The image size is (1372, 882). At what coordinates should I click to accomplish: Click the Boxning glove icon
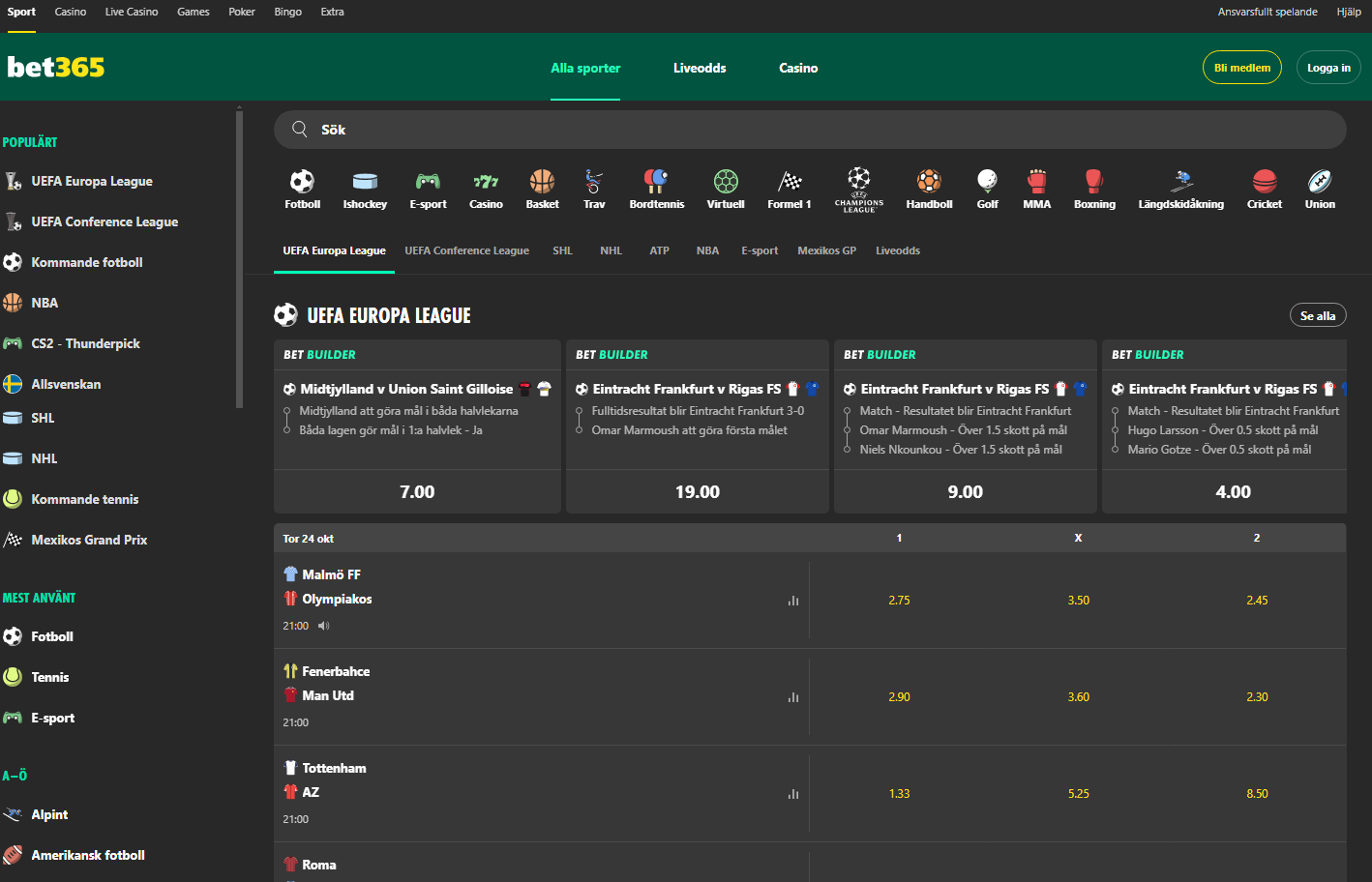click(x=1094, y=182)
